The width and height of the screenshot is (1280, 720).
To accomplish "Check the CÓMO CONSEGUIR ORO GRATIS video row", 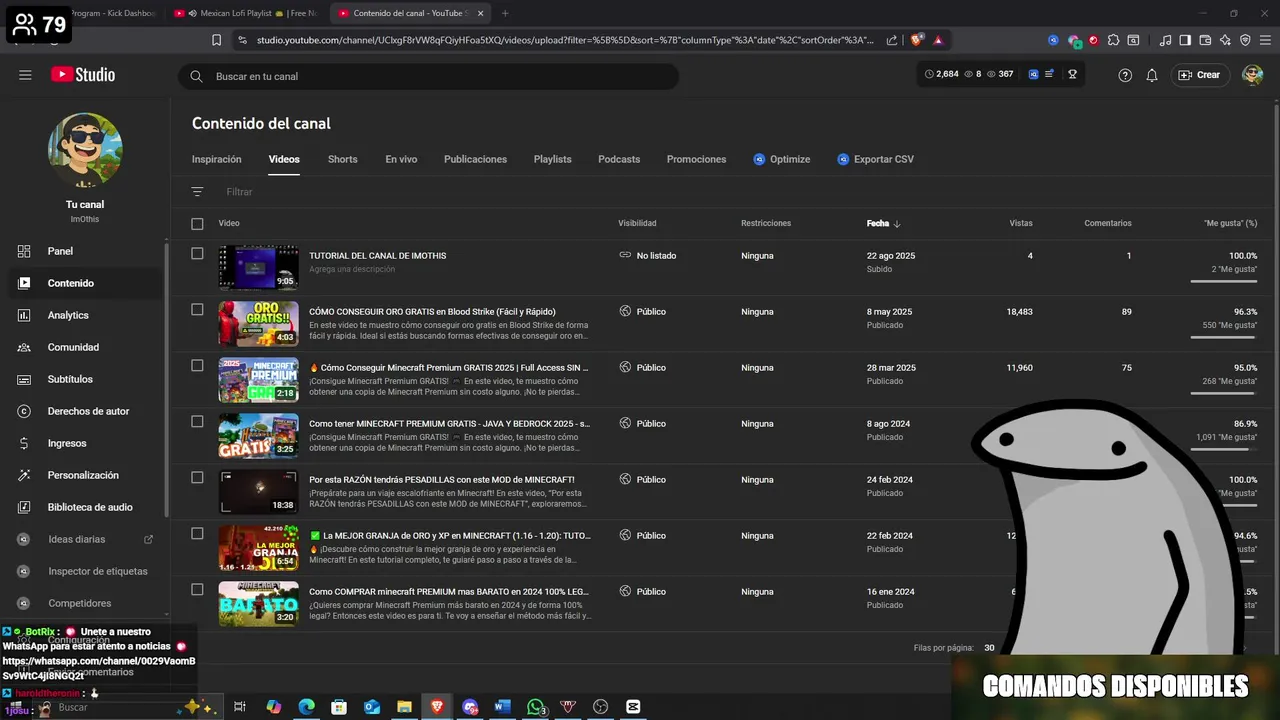I will 197,310.
